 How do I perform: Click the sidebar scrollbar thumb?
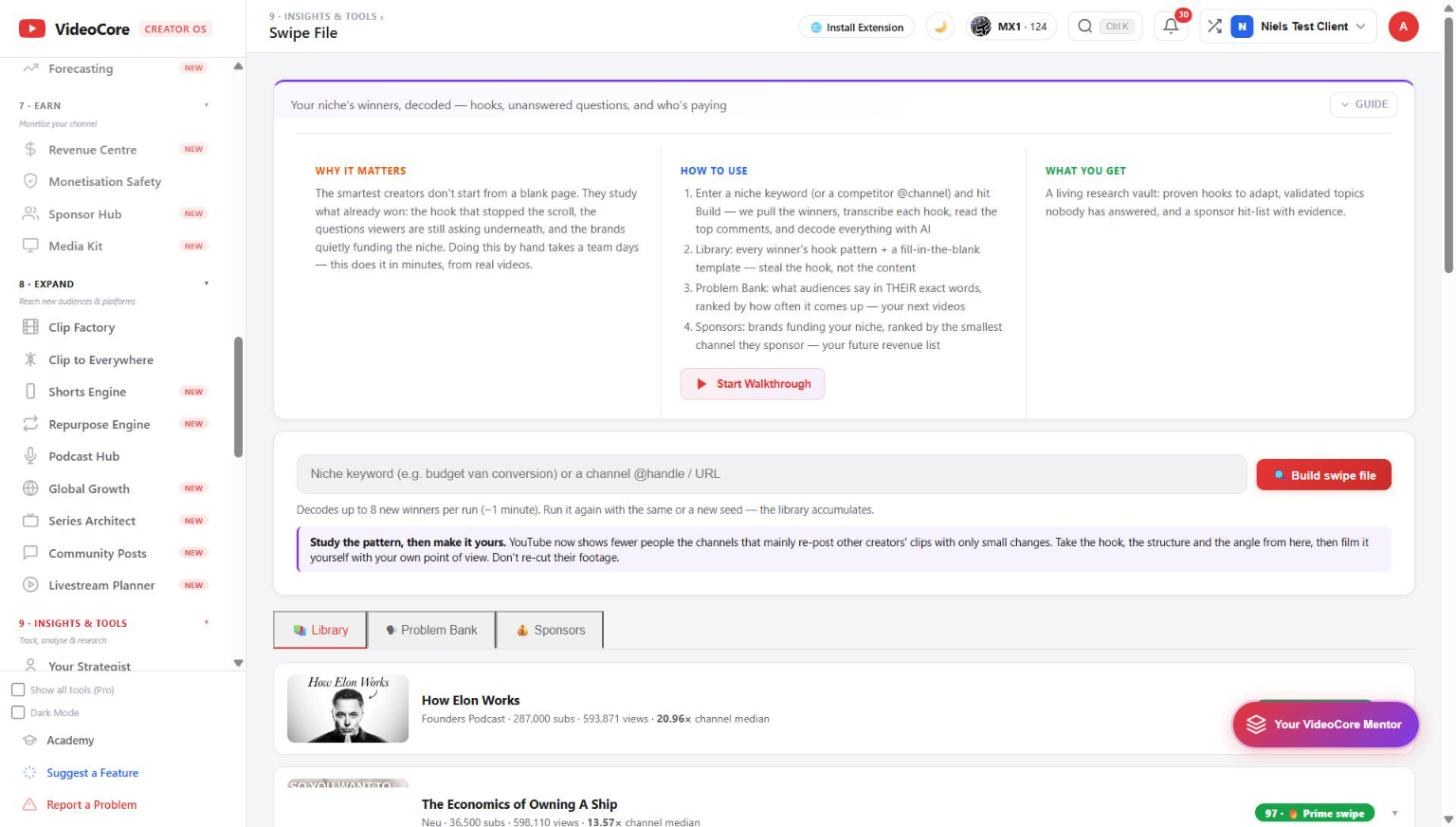238,397
